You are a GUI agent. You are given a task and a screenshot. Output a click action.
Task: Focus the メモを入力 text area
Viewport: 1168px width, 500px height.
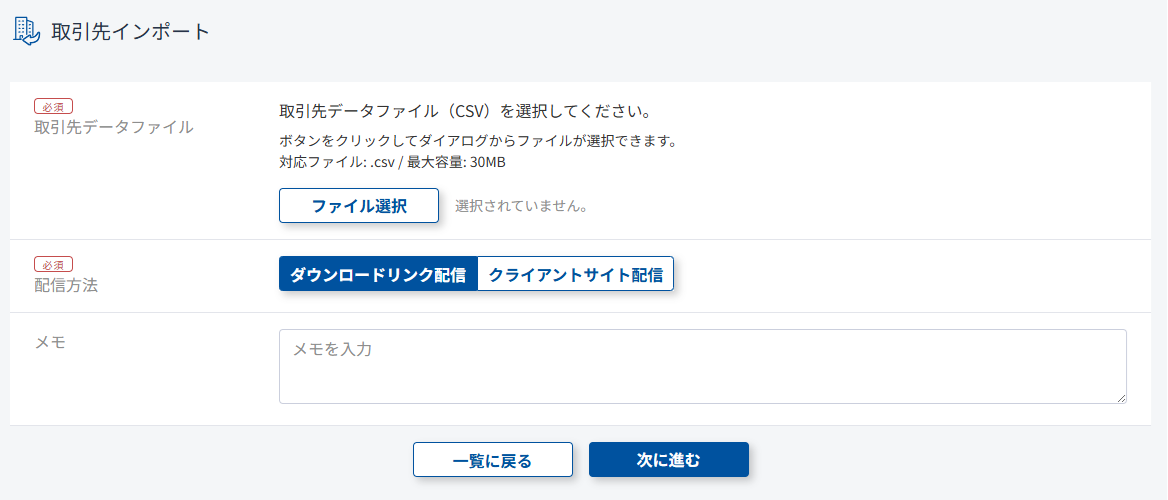700,366
